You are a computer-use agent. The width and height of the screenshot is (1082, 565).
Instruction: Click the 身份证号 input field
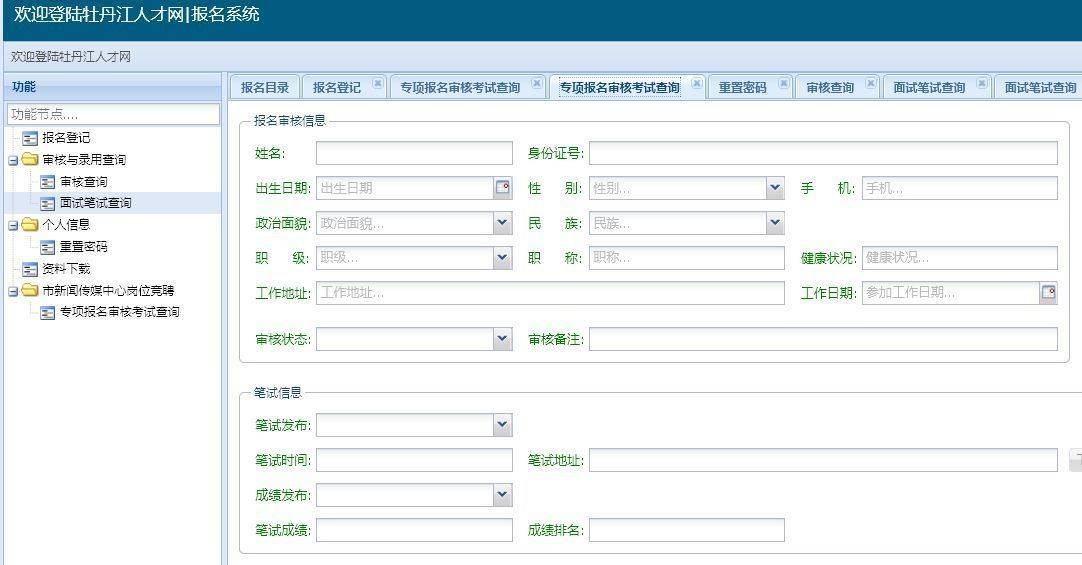pyautogui.click(x=822, y=153)
